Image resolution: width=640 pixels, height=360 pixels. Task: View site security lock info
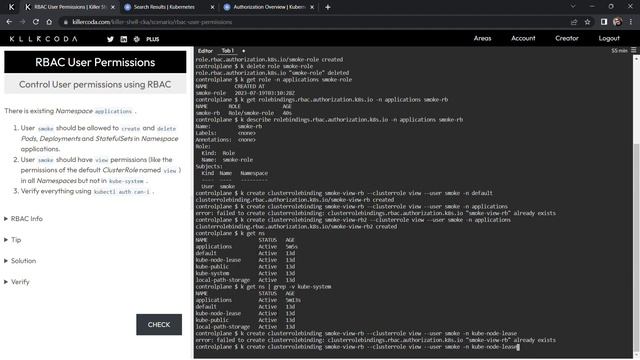tap(65, 22)
